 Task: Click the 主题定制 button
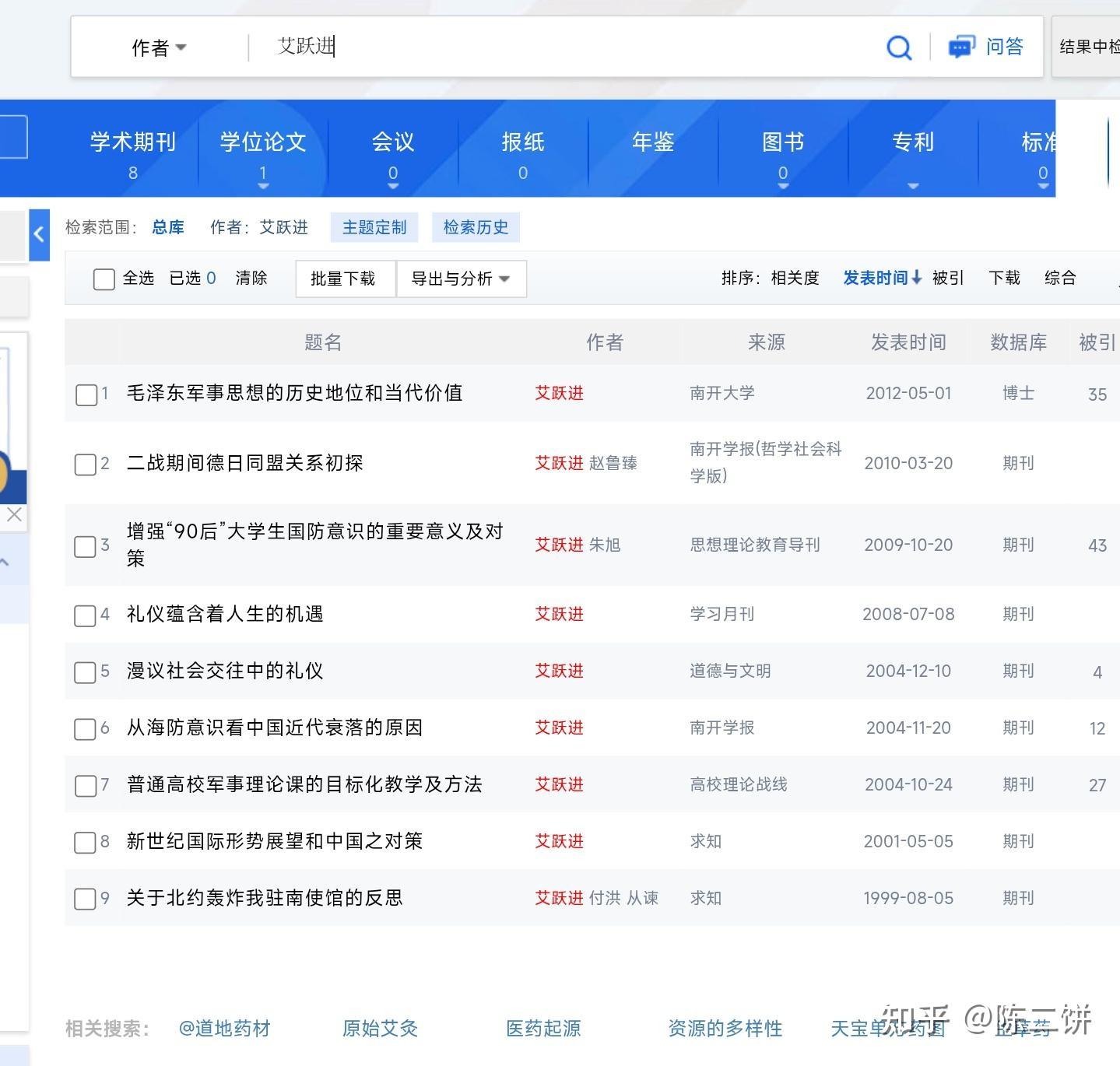374,227
